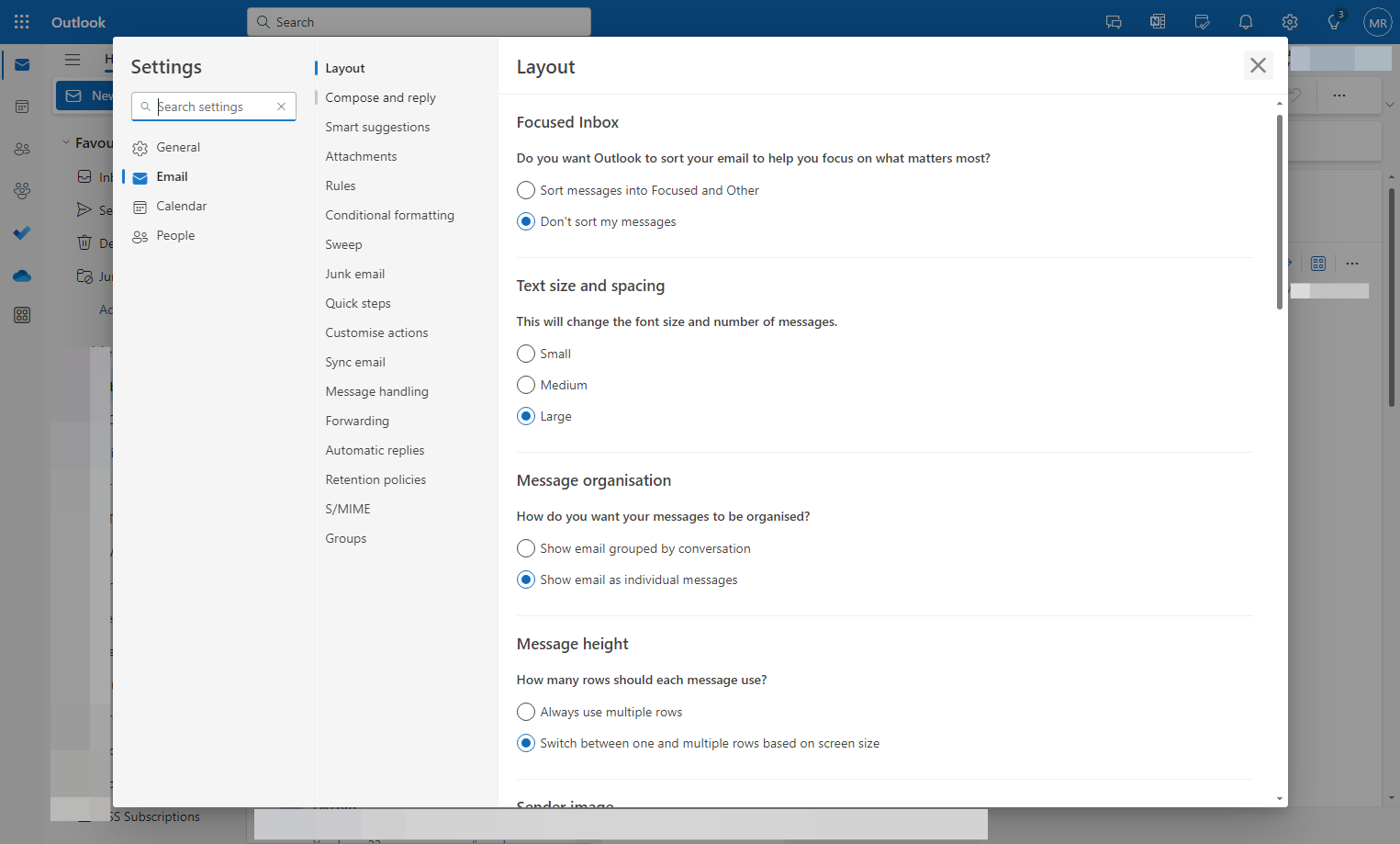Click the Search settings input field

point(213,107)
